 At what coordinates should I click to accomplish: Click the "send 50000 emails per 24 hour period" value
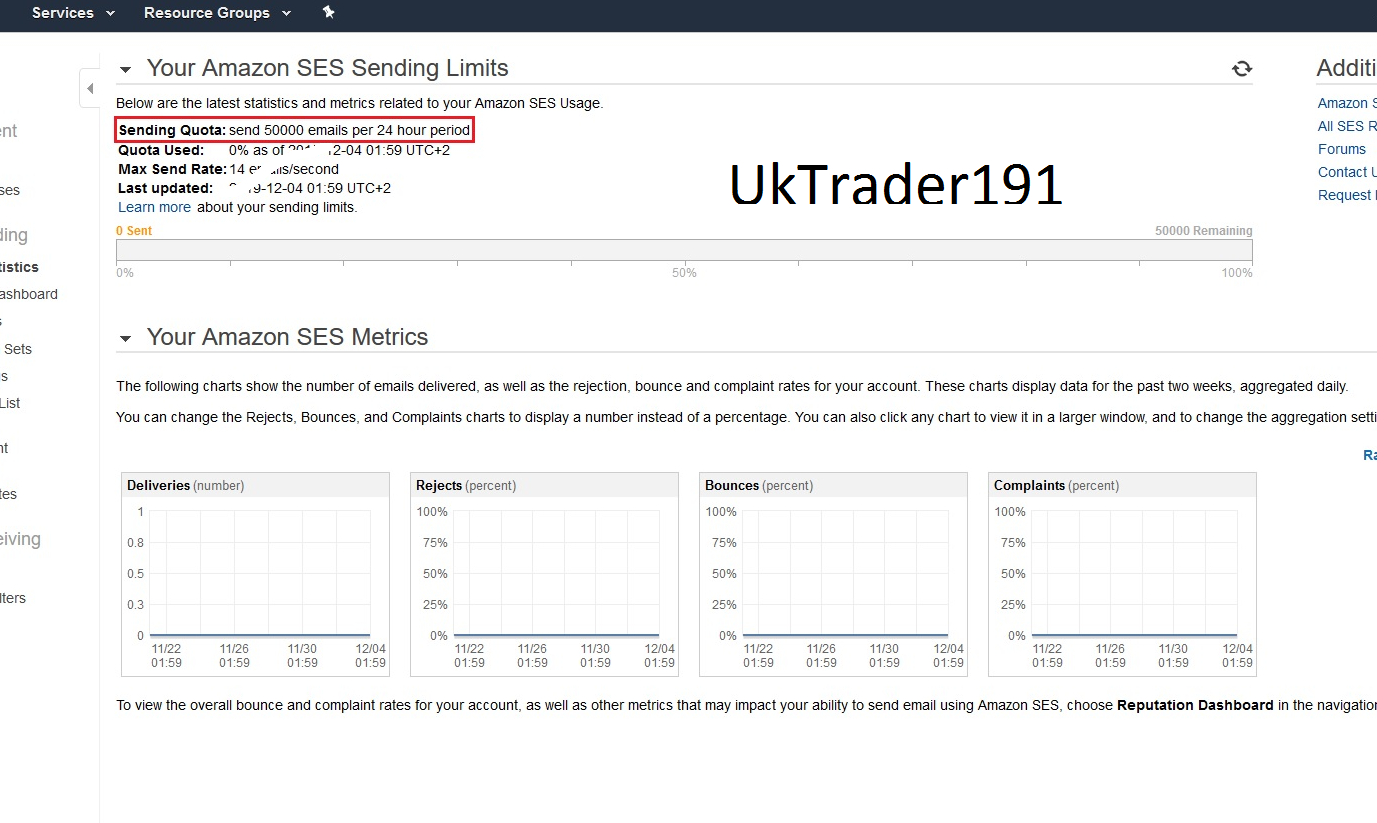(349, 130)
